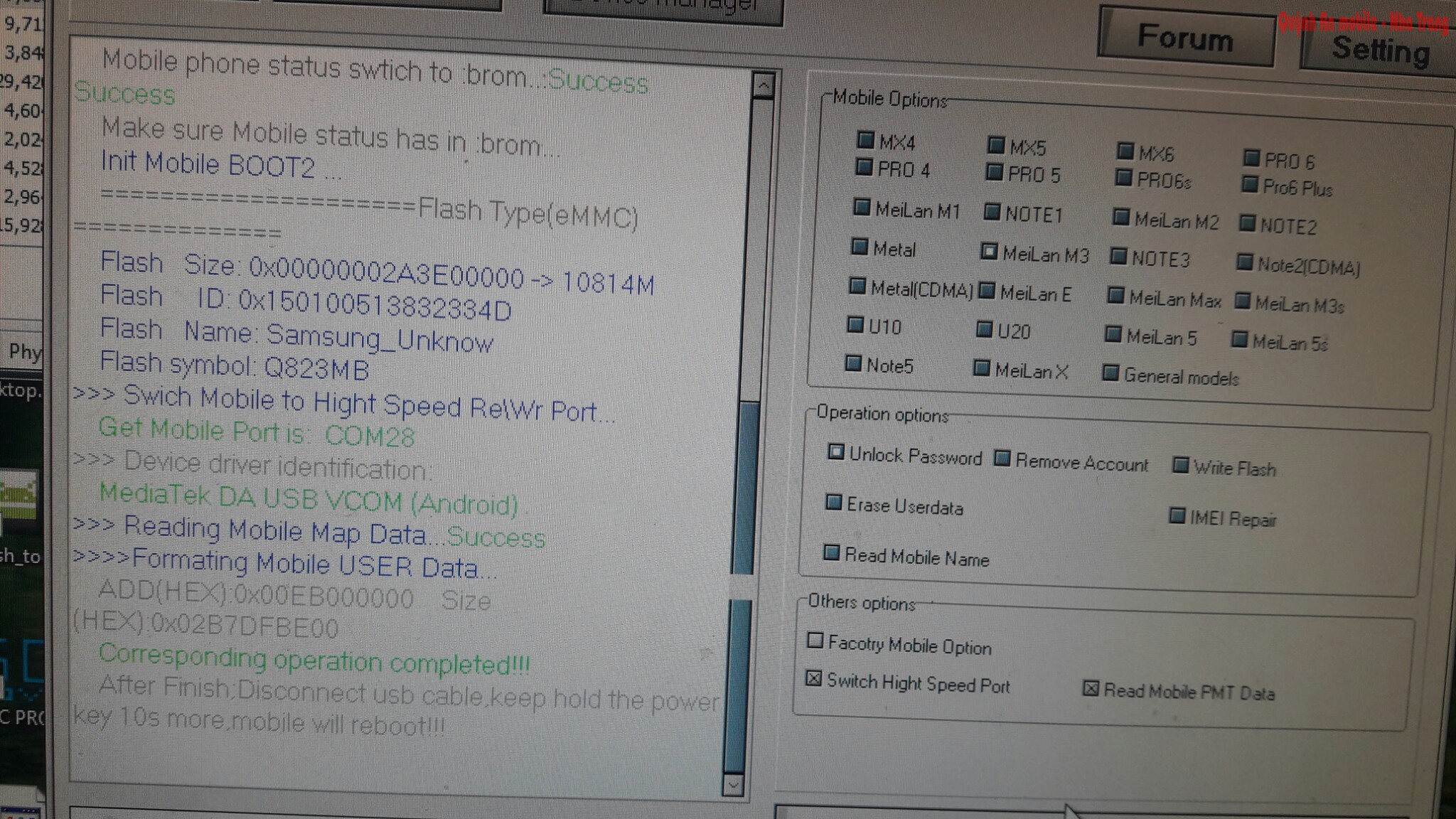Click the 'Init Mobile BOOT2' log line
Screen dimensions: 1456x819
220,164
